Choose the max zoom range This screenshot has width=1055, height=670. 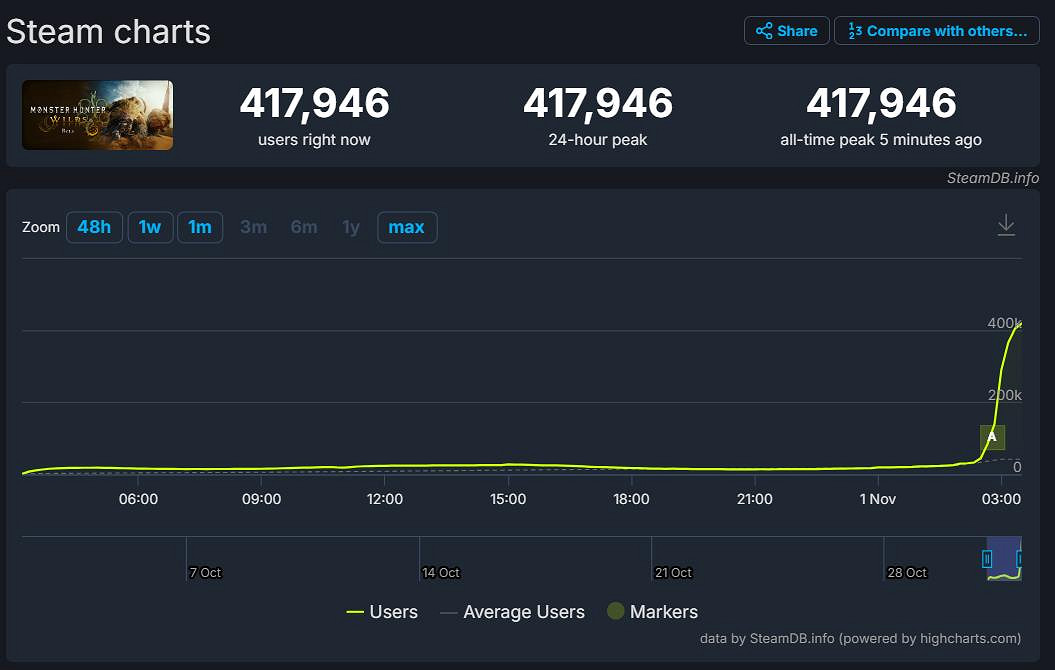click(406, 227)
